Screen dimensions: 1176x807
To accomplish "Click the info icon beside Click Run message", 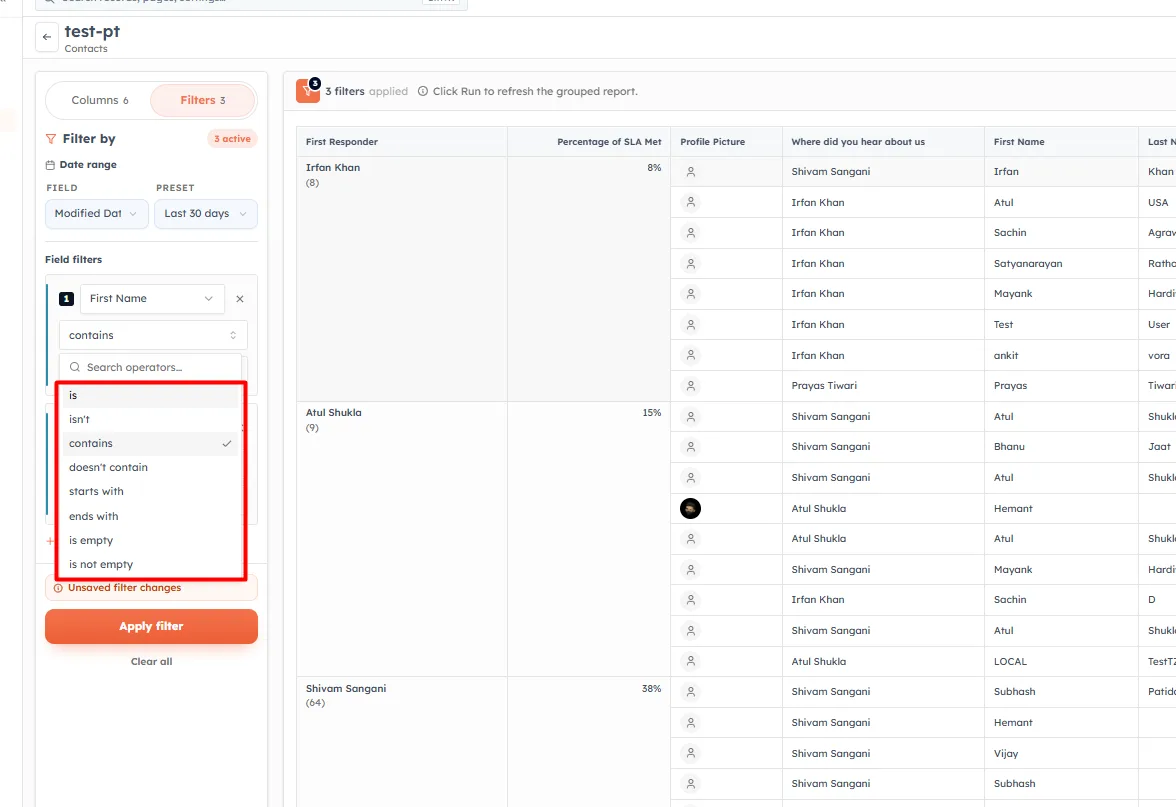I will coord(423,91).
